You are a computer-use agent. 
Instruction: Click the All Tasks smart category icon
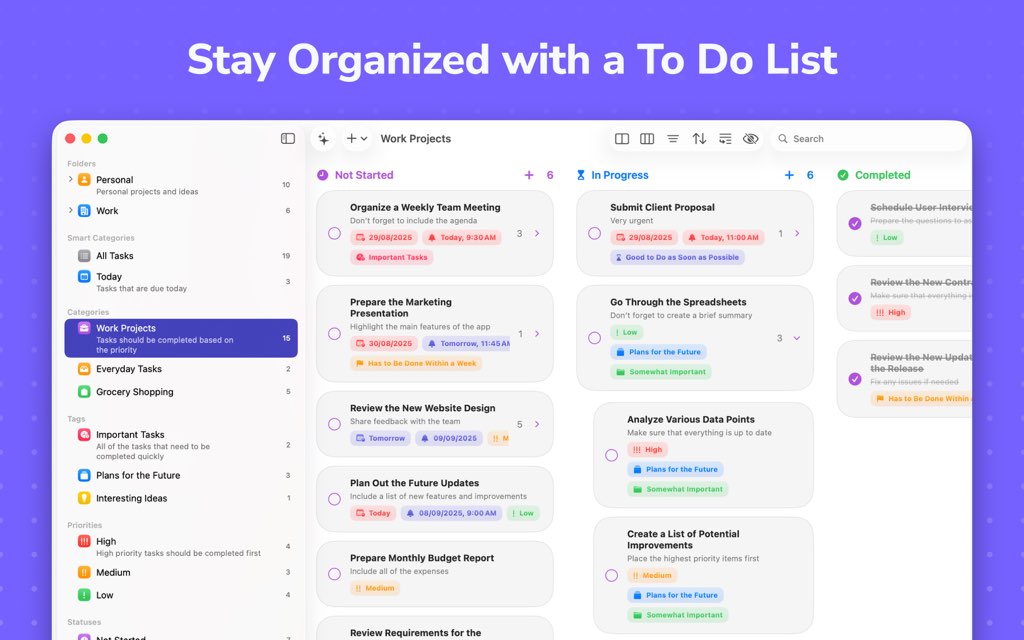click(85, 256)
